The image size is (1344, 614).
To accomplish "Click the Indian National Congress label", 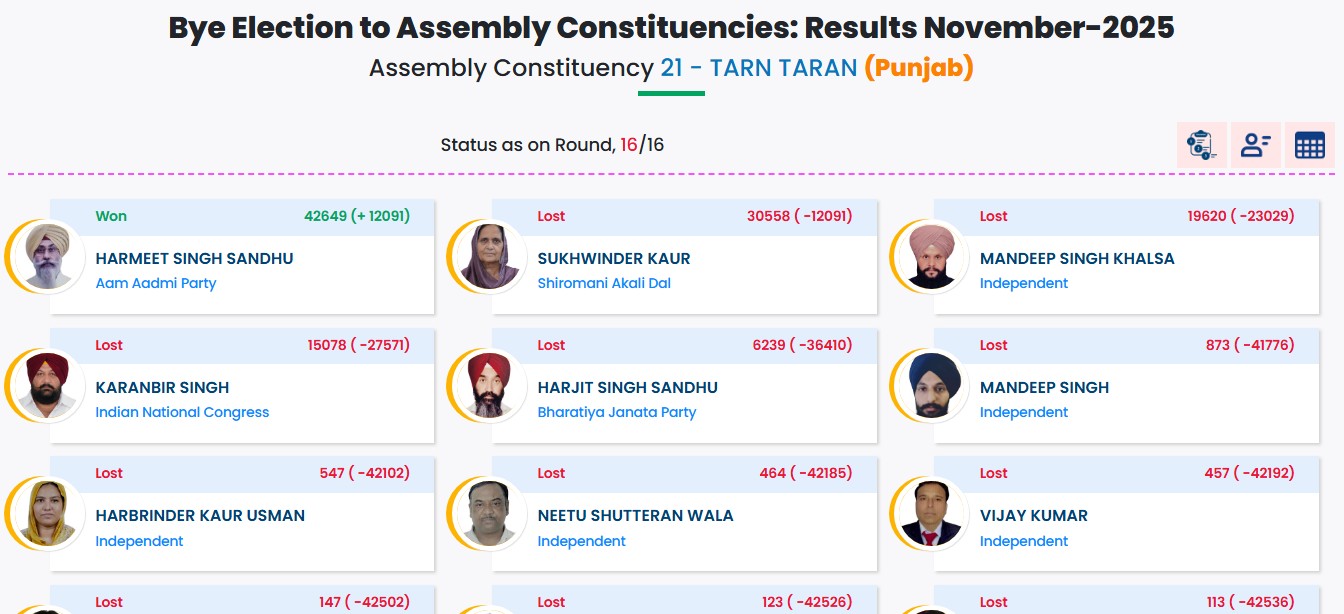I will coord(182,412).
